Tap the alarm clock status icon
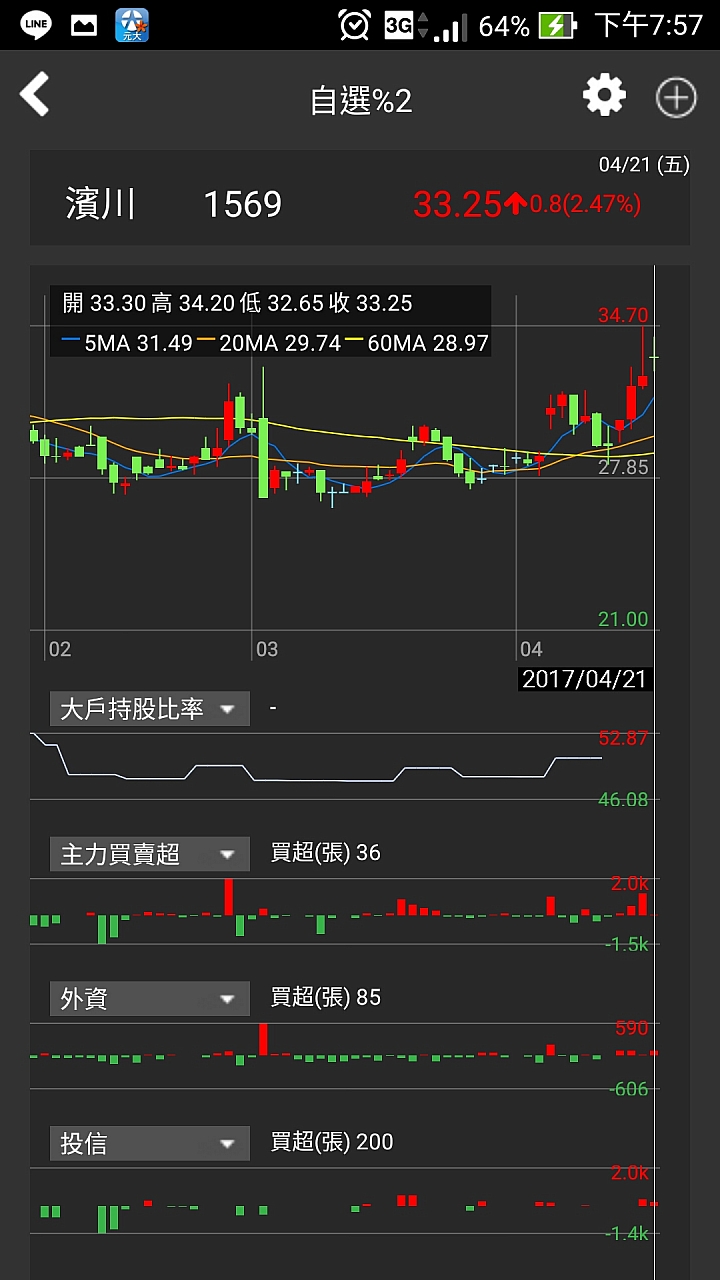720x1280 pixels. coord(355,25)
